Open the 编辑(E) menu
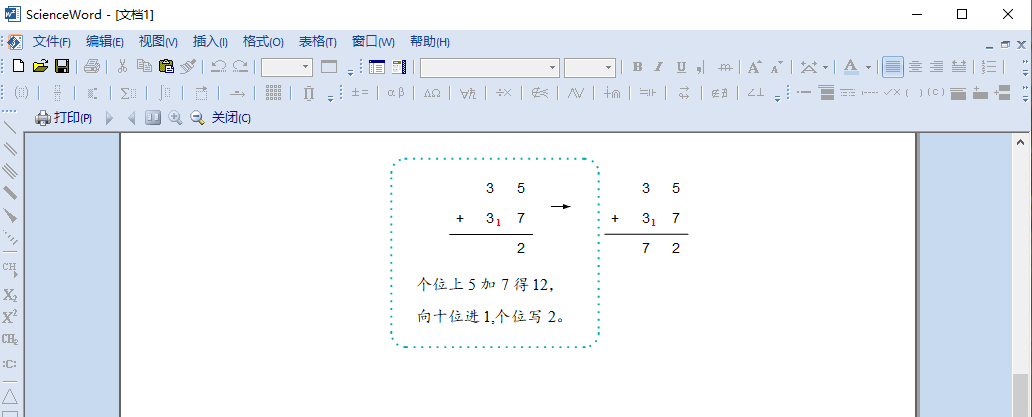1032x417 pixels. click(x=105, y=41)
